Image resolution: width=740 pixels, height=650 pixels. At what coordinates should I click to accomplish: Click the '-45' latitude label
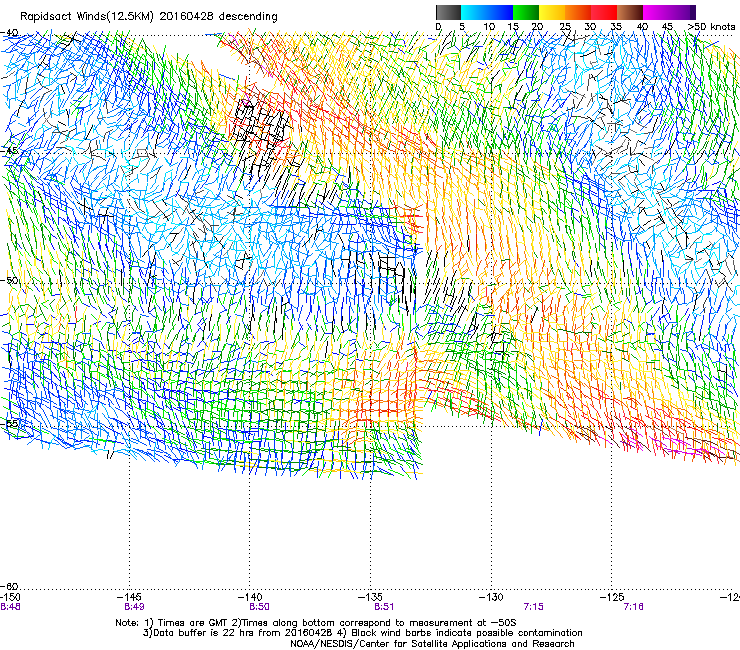pyautogui.click(x=9, y=151)
